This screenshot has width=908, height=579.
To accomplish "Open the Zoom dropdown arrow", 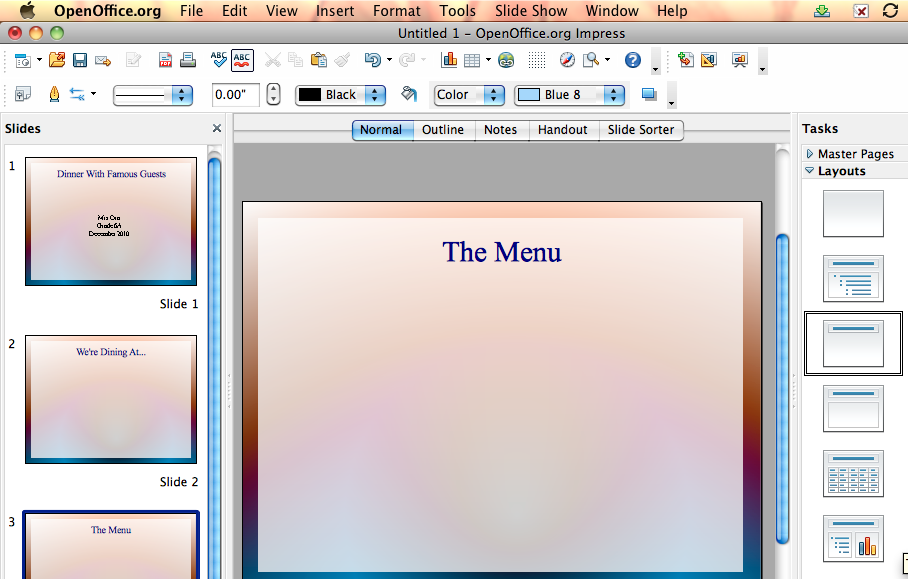I will tap(607, 60).
